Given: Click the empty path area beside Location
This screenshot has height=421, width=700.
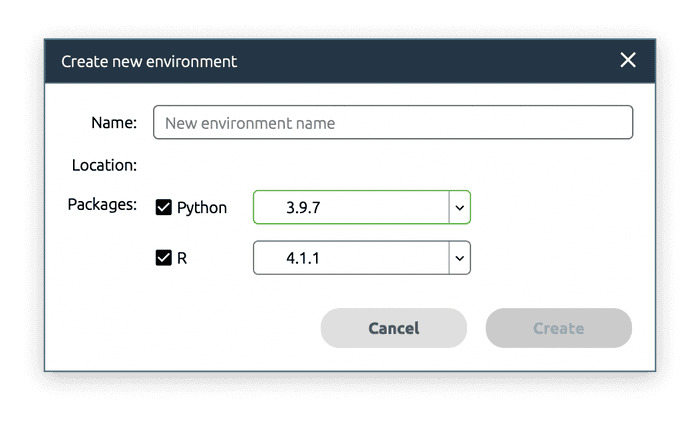Looking at the screenshot, I should coord(393,165).
